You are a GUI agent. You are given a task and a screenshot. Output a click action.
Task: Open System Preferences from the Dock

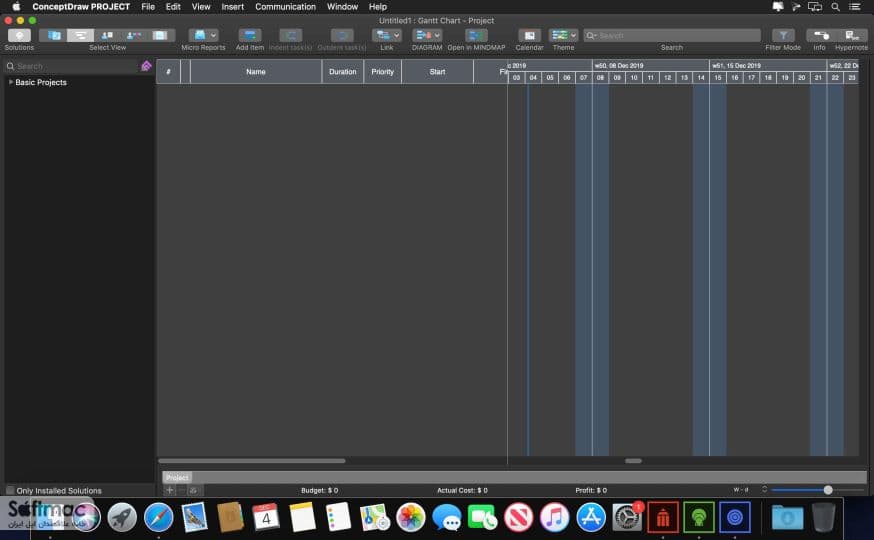pyautogui.click(x=627, y=517)
